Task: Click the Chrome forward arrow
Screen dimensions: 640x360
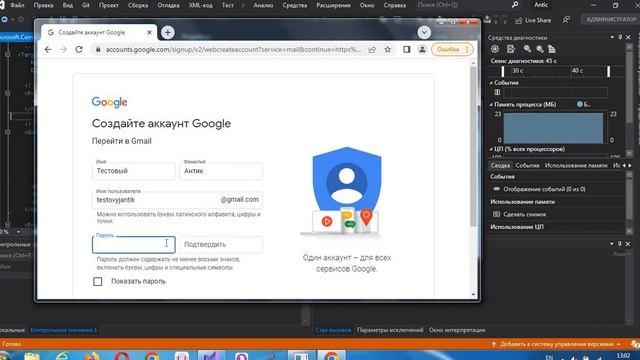Action: [x=63, y=49]
